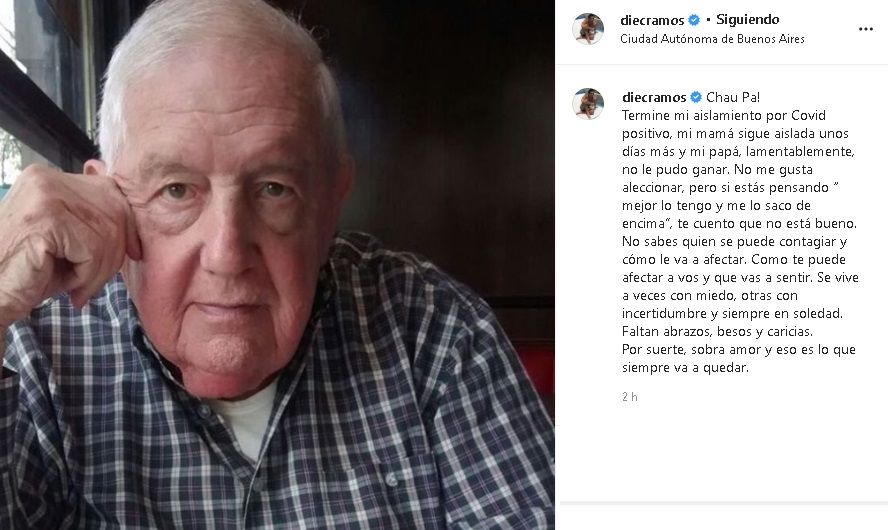The width and height of the screenshot is (888, 530).
Task: Click the Chau Pa! caption text
Action: (733, 97)
